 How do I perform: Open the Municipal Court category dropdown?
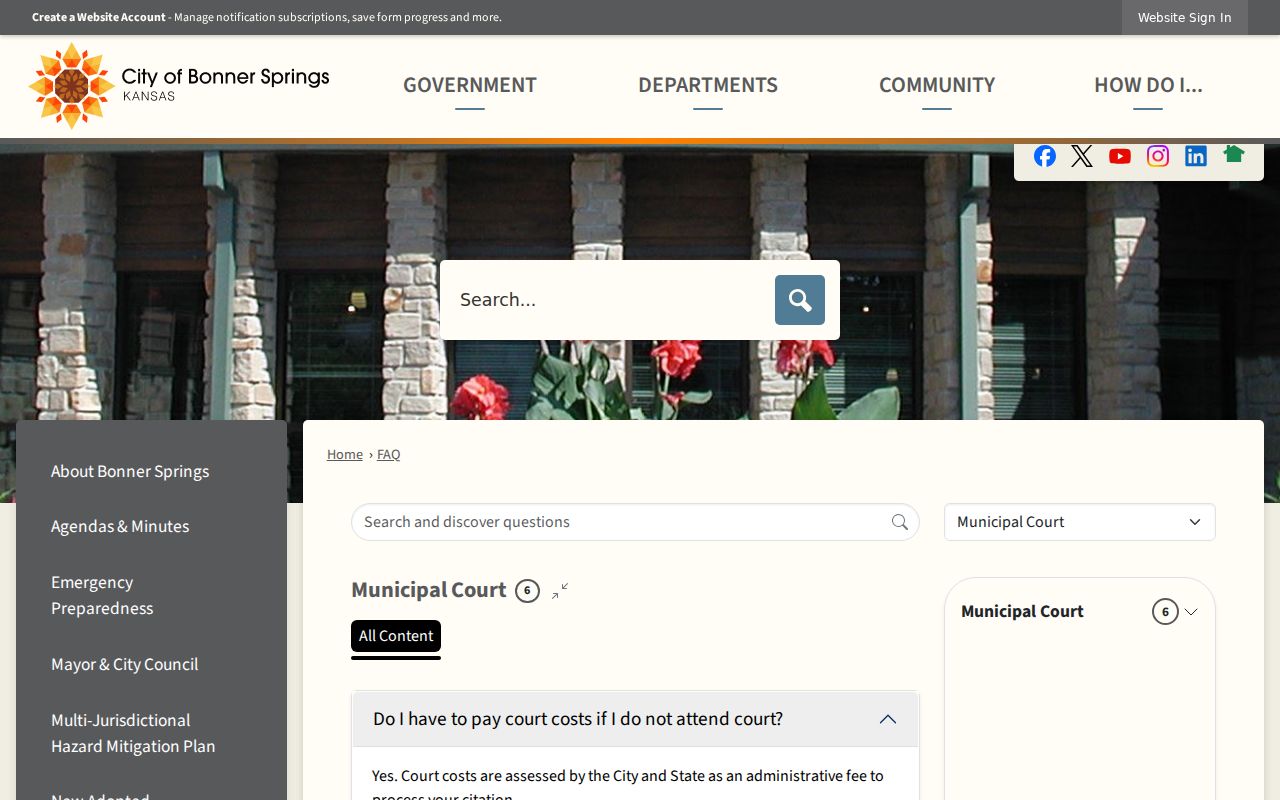click(1080, 522)
